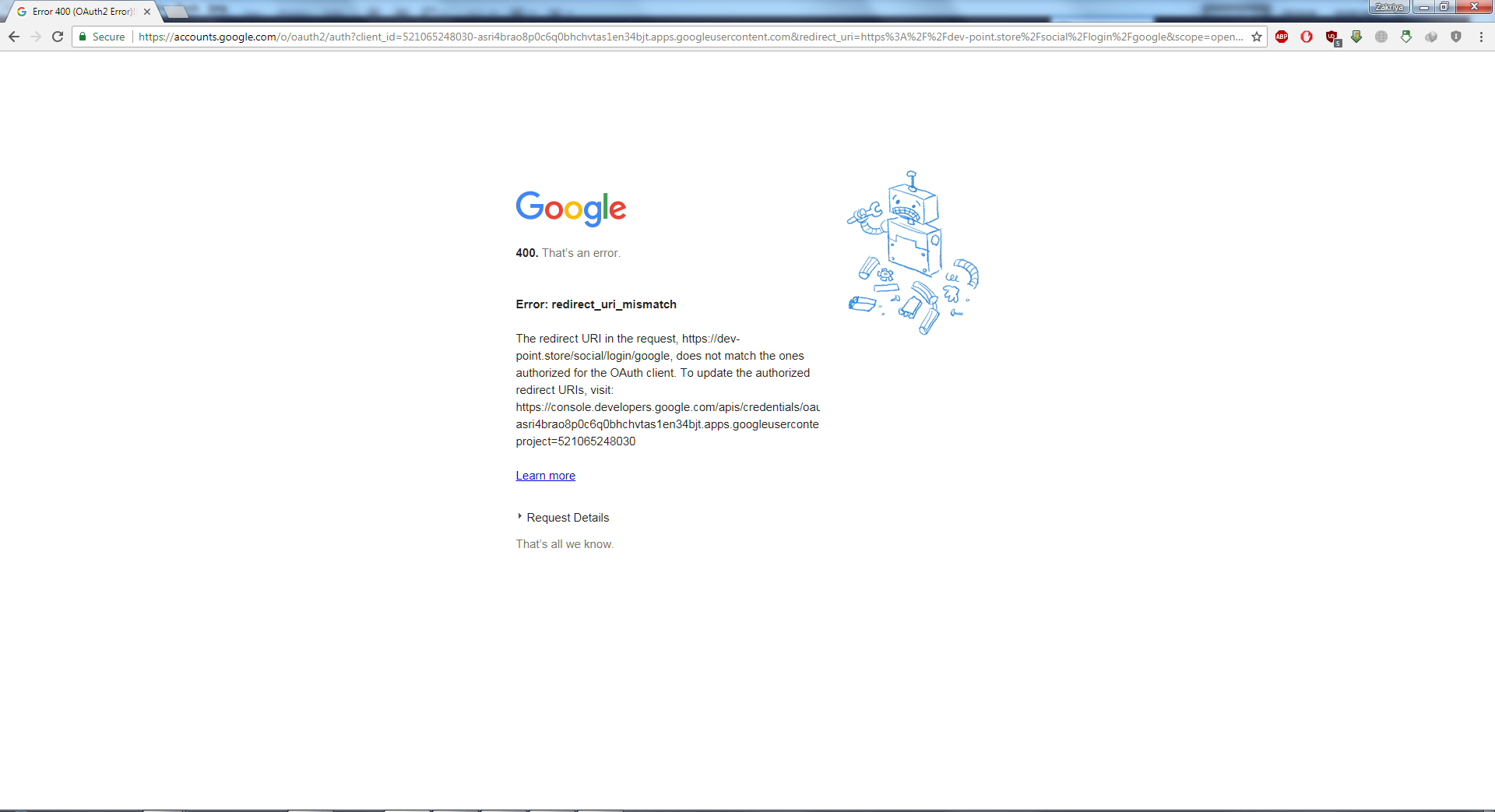The width and height of the screenshot is (1495, 812).
Task: Reload the current page
Action: click(58, 37)
